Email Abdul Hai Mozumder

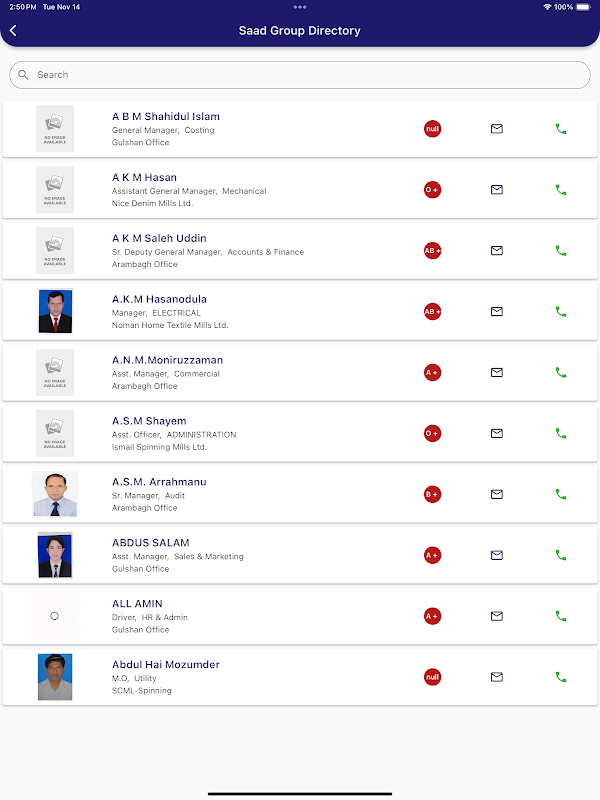(x=497, y=677)
